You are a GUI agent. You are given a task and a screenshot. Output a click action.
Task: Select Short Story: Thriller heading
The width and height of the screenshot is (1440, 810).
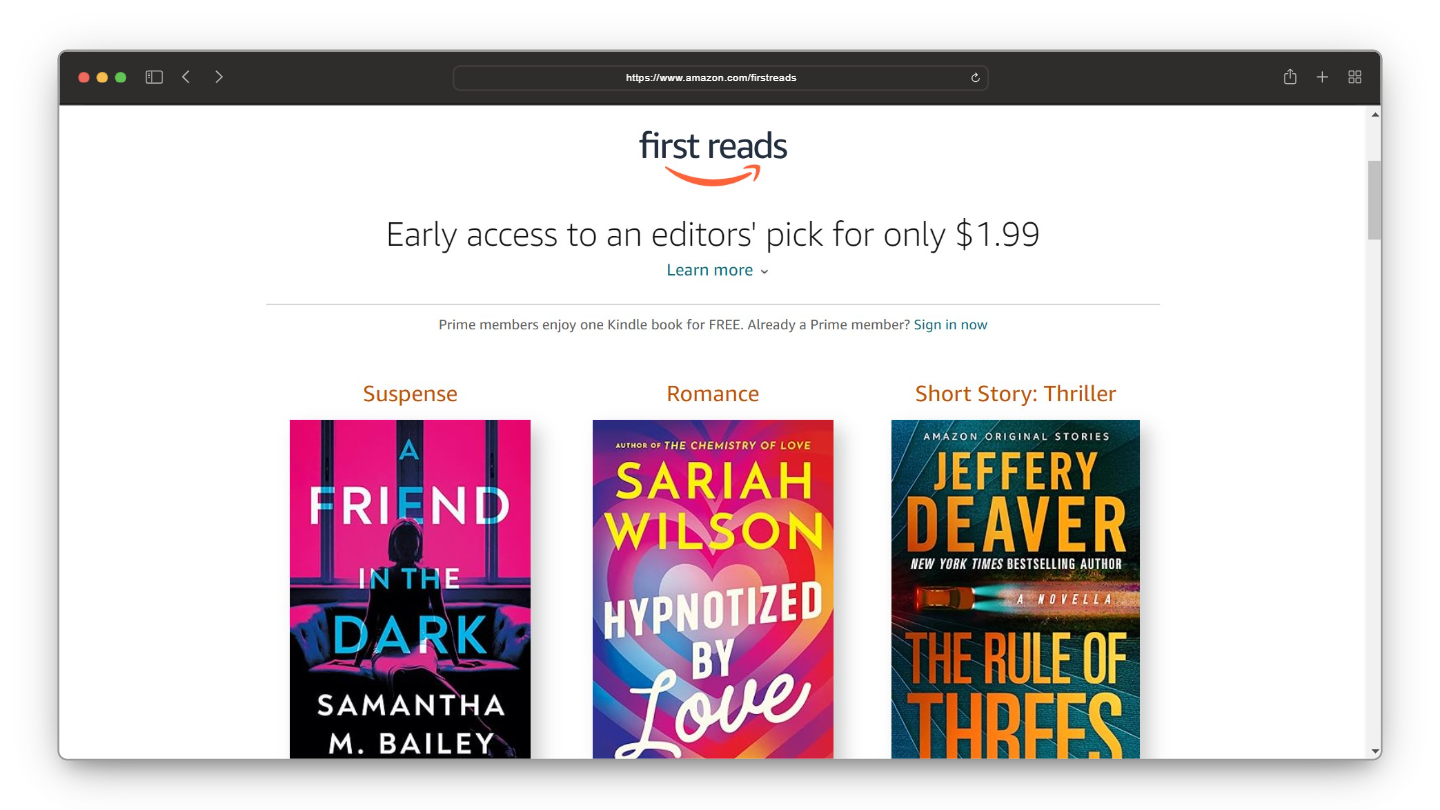(x=1015, y=394)
